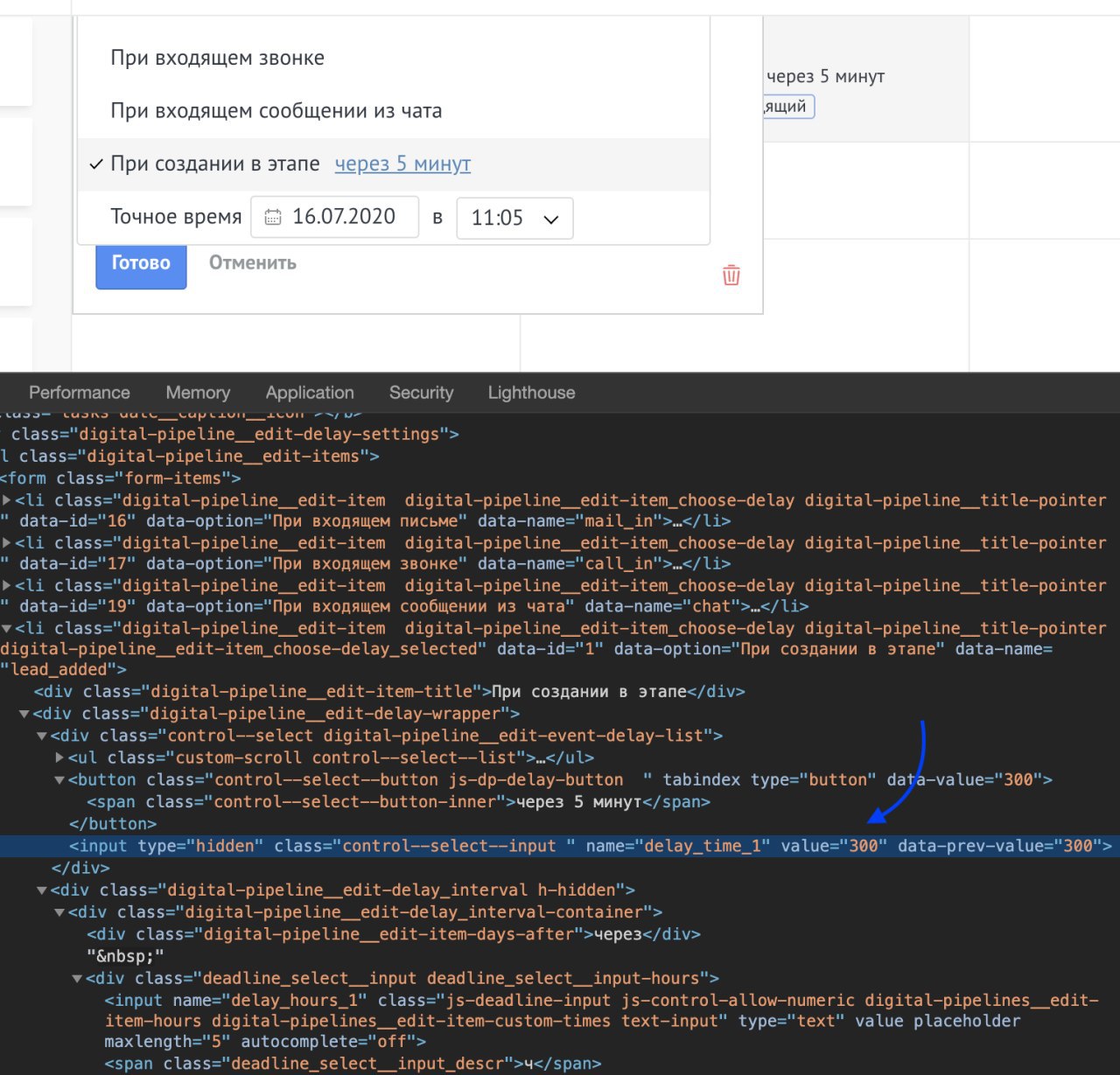Collapse the edit-delay-wrapper div node
Viewport: 1120px width, 1075px height.
24,714
